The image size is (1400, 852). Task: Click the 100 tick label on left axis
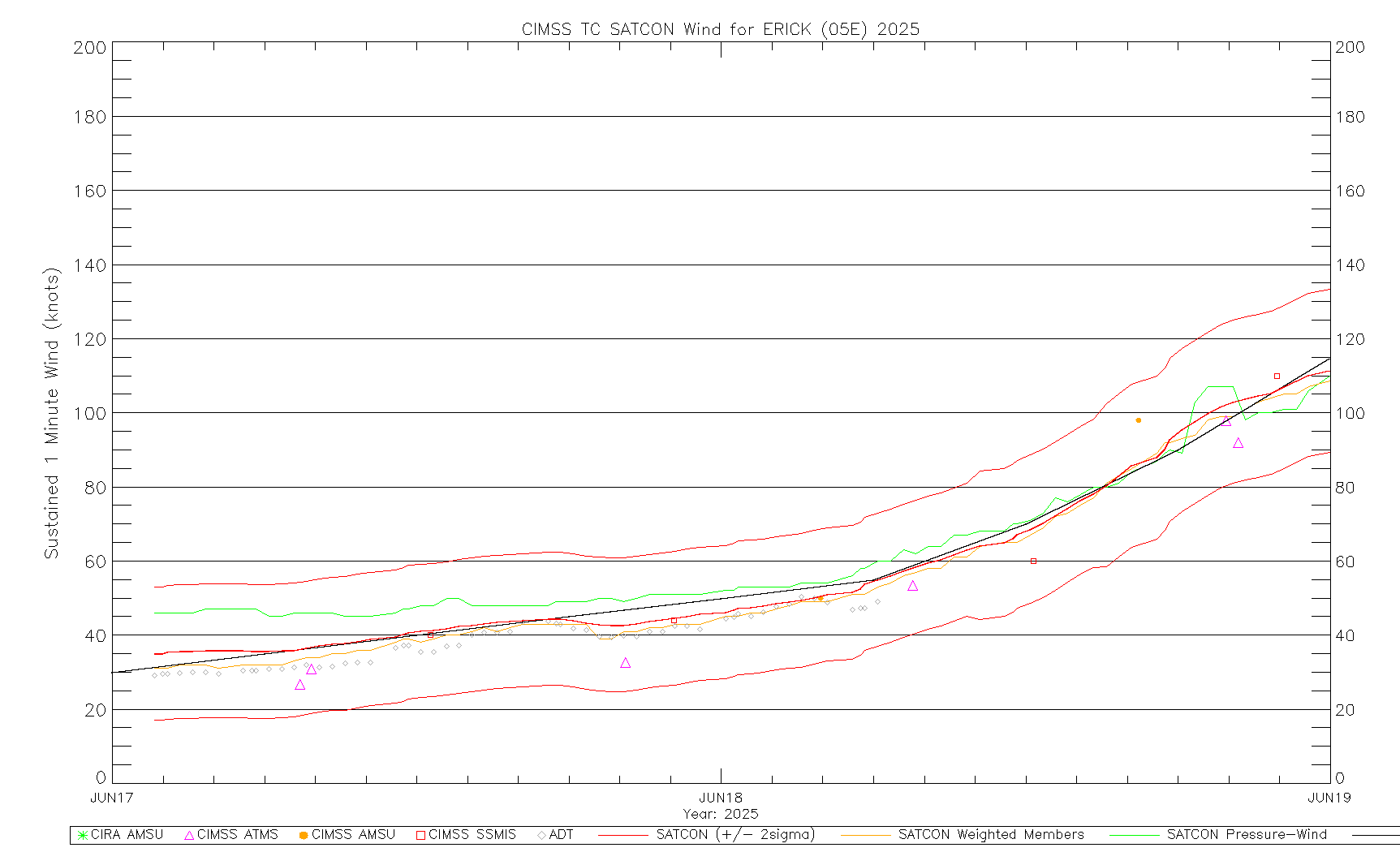pyautogui.click(x=90, y=413)
